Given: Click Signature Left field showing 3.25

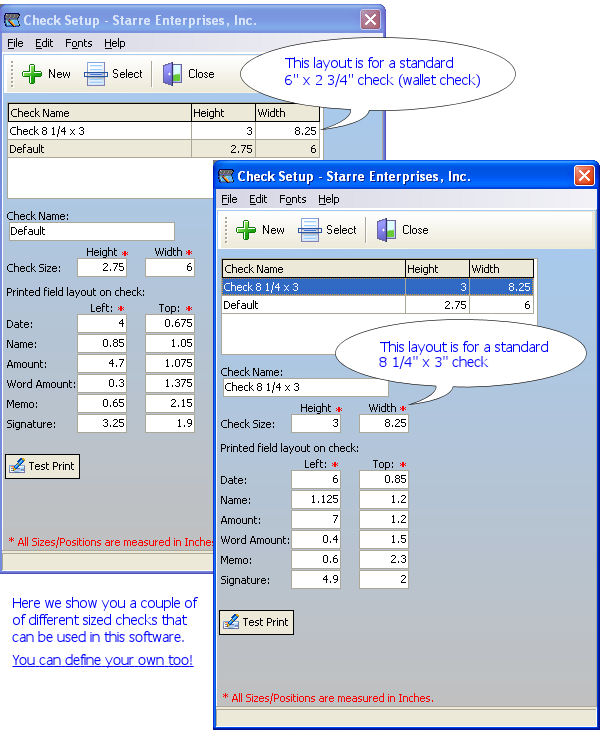Looking at the screenshot, I should 102,424.
